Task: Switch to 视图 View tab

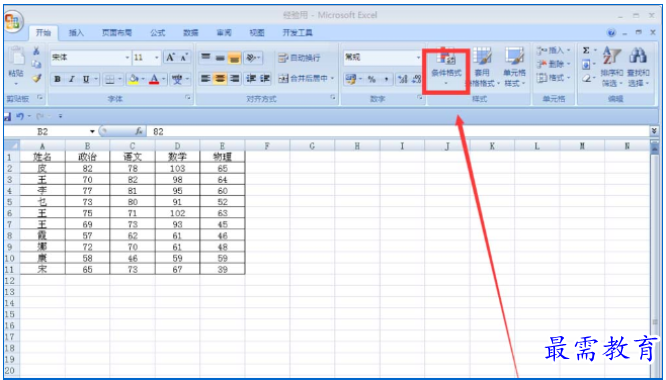Action: click(257, 33)
